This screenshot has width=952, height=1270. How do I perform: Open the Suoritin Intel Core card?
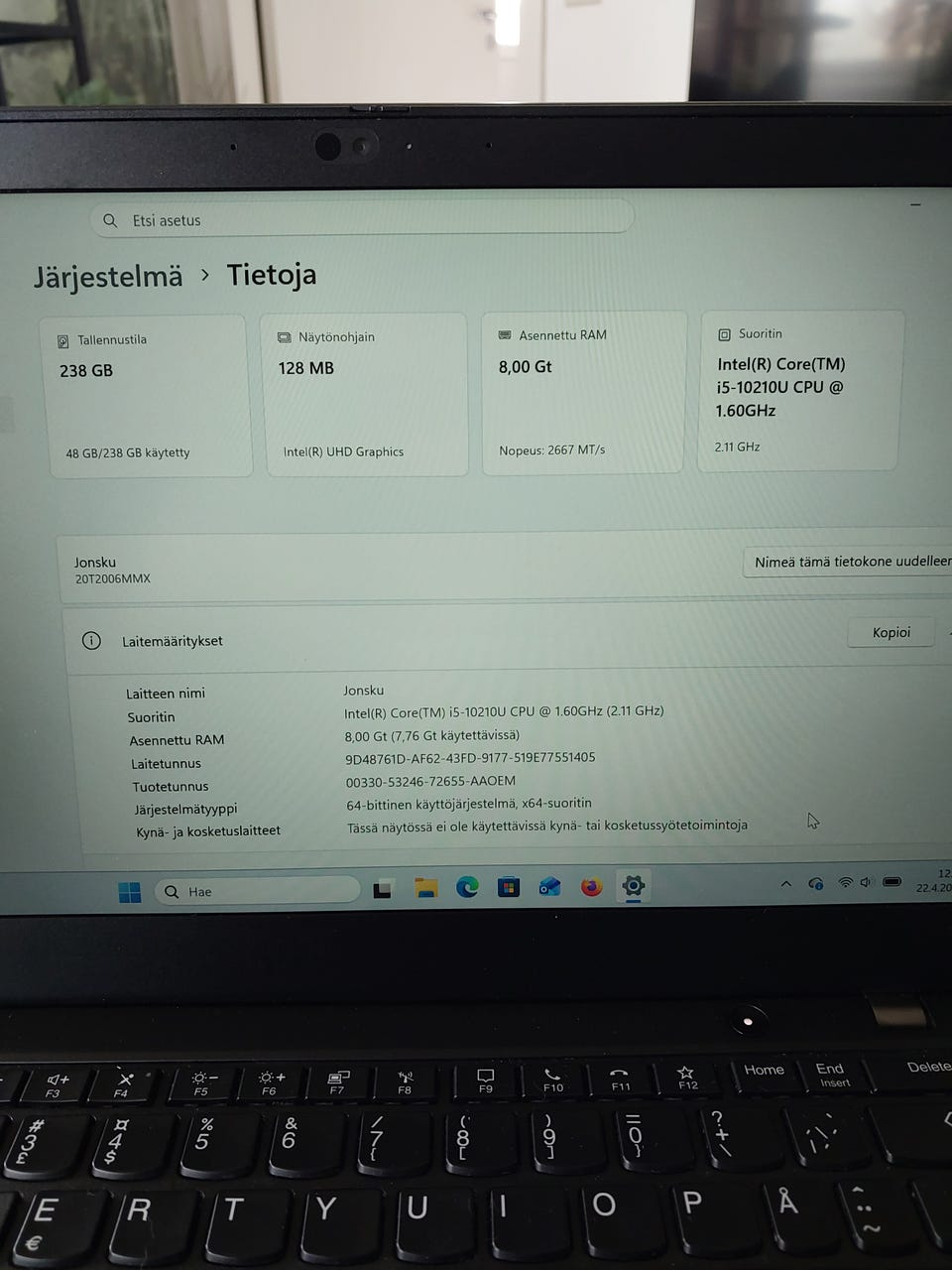(800, 391)
